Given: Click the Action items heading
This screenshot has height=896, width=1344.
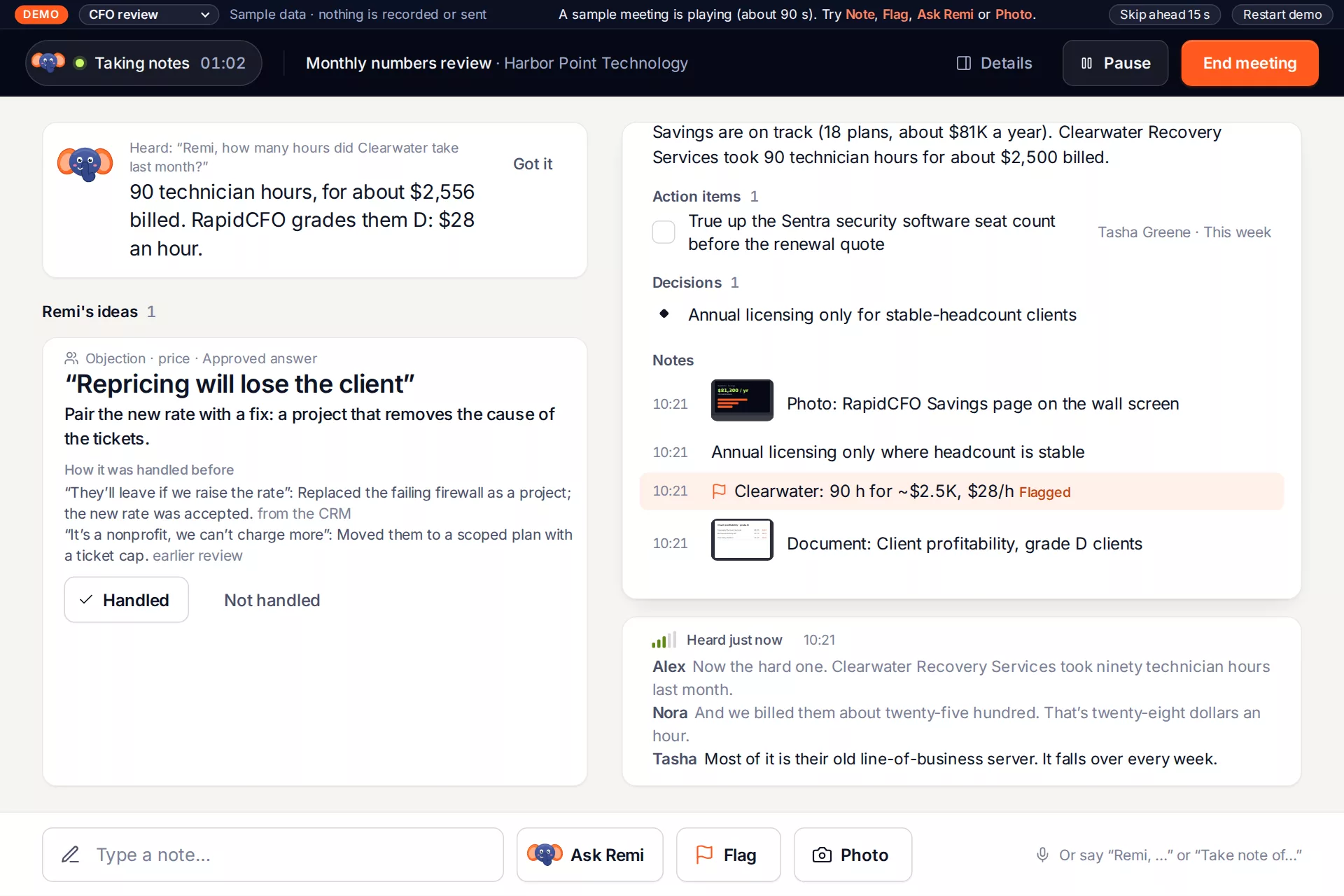Looking at the screenshot, I should (696, 197).
